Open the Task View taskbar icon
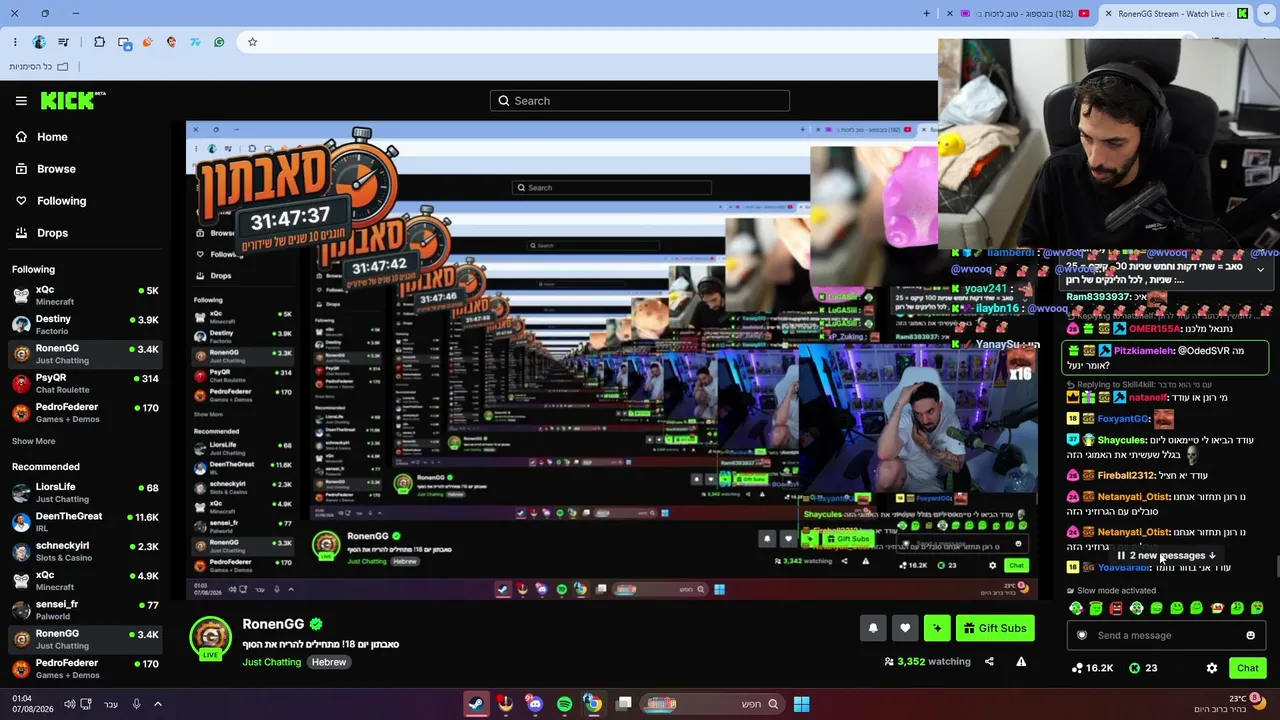1280x720 pixels. (624, 704)
